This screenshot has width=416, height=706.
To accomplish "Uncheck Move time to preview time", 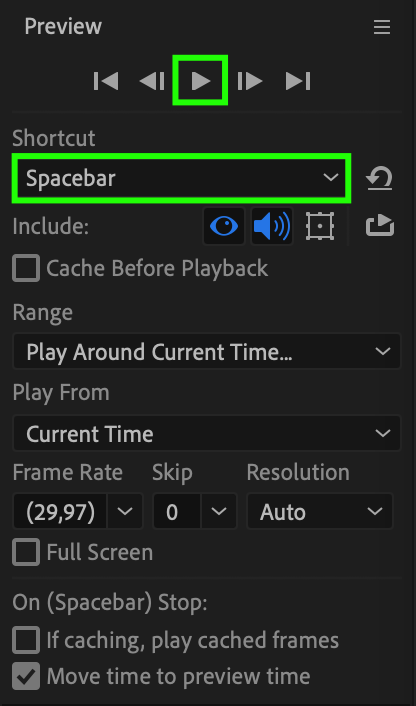I will click(26, 676).
